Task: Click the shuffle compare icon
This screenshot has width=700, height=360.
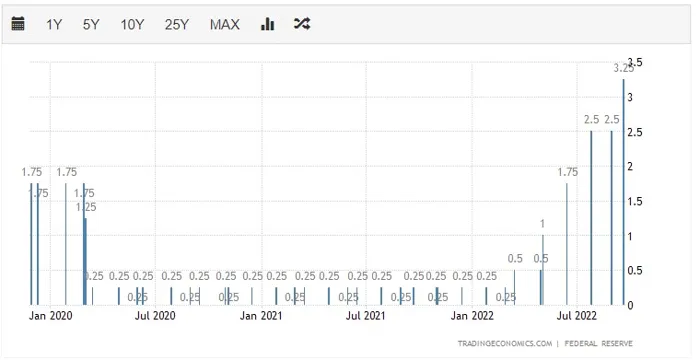Action: (x=302, y=24)
